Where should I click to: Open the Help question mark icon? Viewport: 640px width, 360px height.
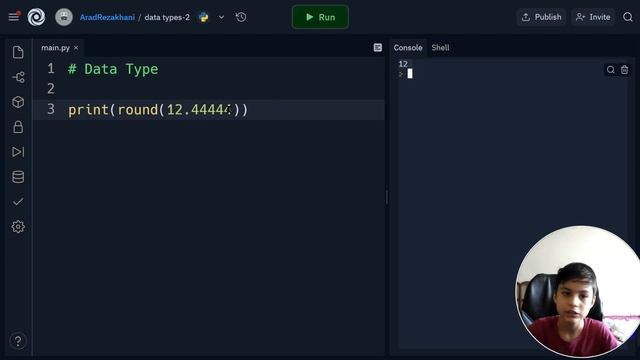click(18, 341)
